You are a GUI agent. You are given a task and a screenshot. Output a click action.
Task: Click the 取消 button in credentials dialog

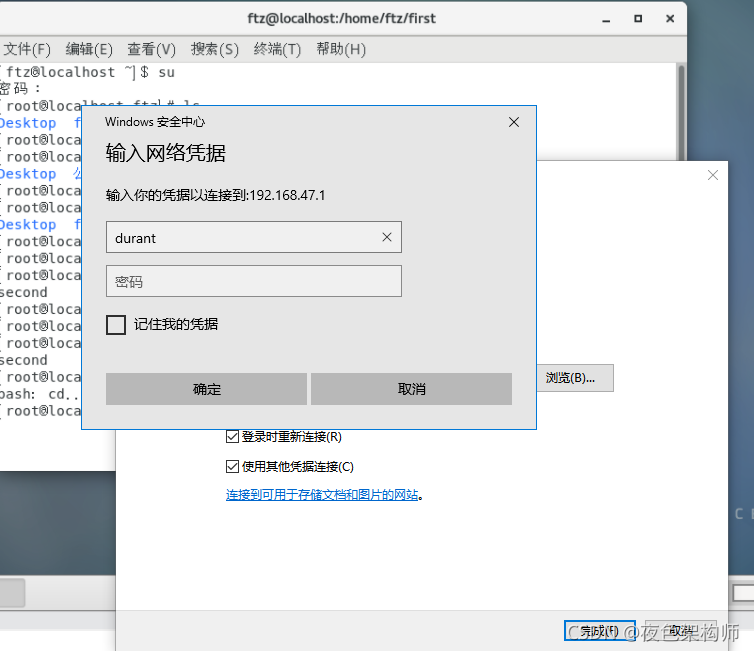412,389
